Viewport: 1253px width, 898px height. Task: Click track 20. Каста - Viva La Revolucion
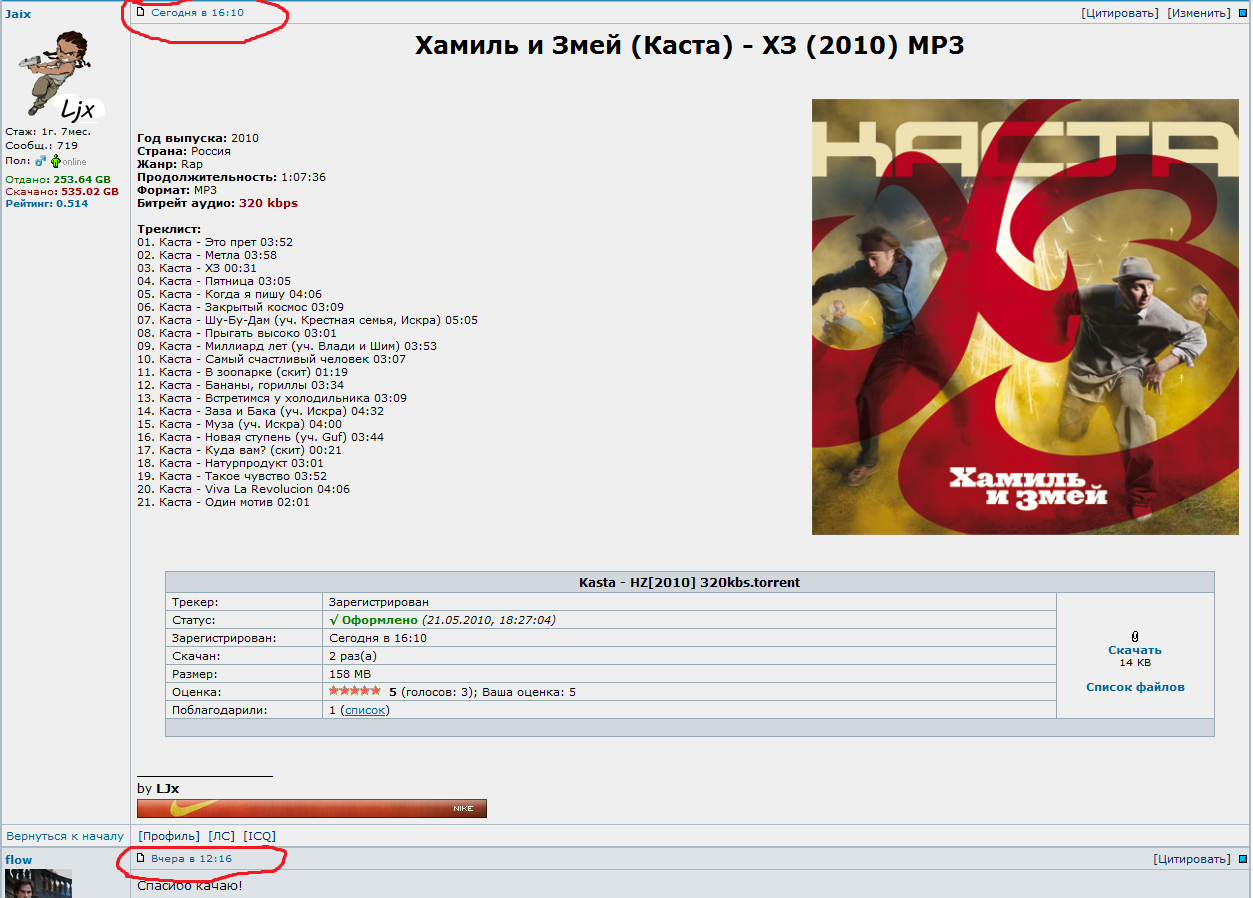click(x=243, y=489)
